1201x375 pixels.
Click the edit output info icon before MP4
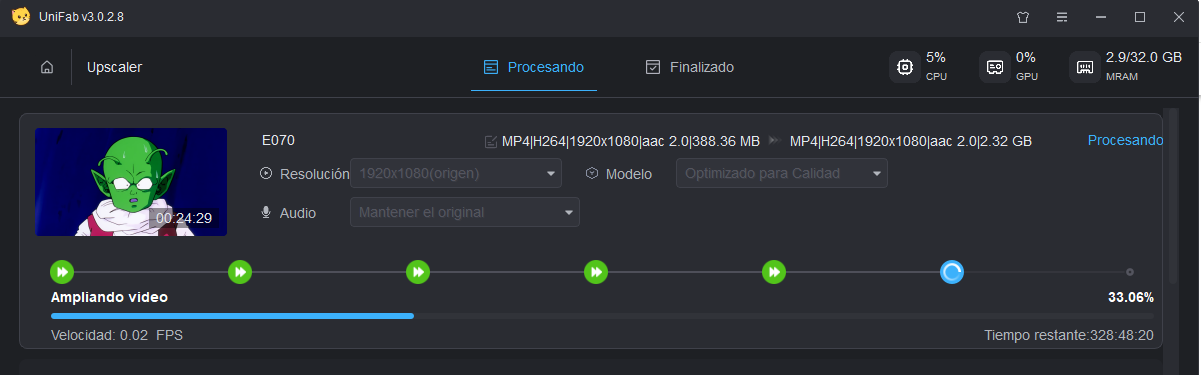(x=491, y=141)
